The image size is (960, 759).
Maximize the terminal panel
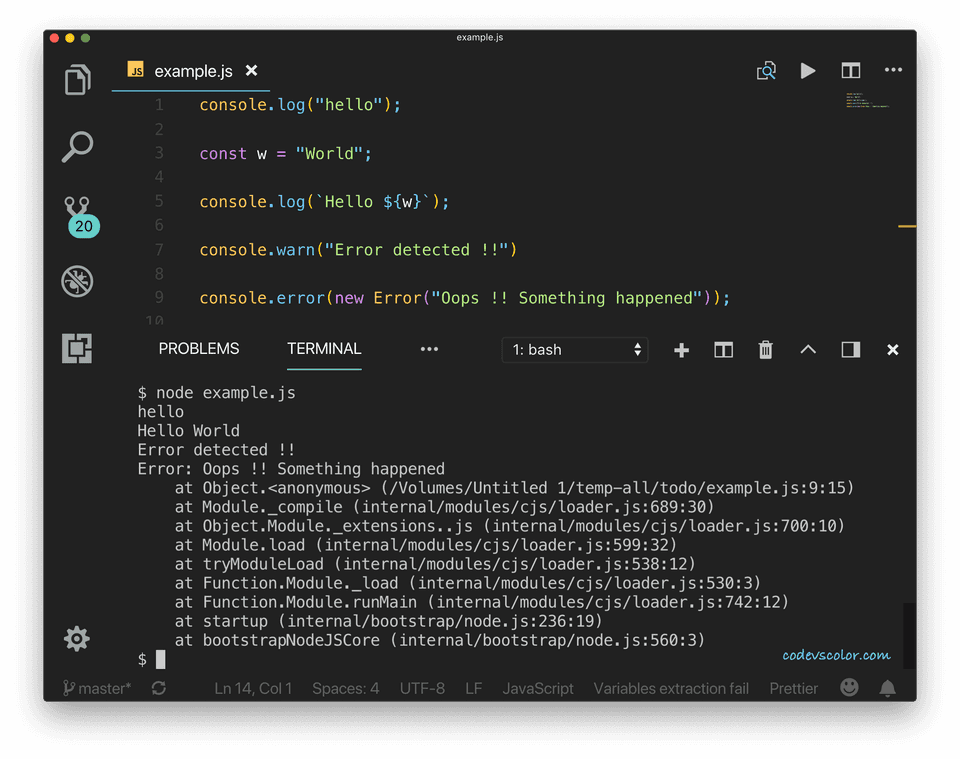click(x=808, y=350)
